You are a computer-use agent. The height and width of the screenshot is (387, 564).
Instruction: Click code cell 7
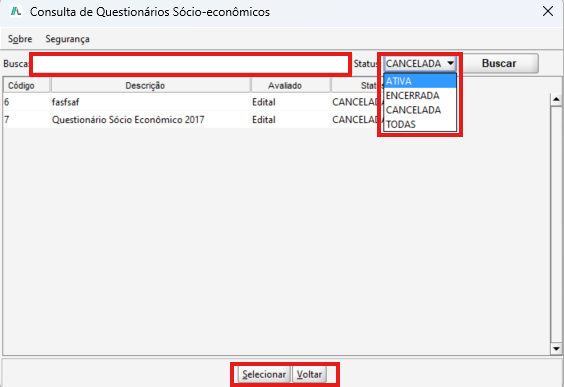[x=27, y=119]
